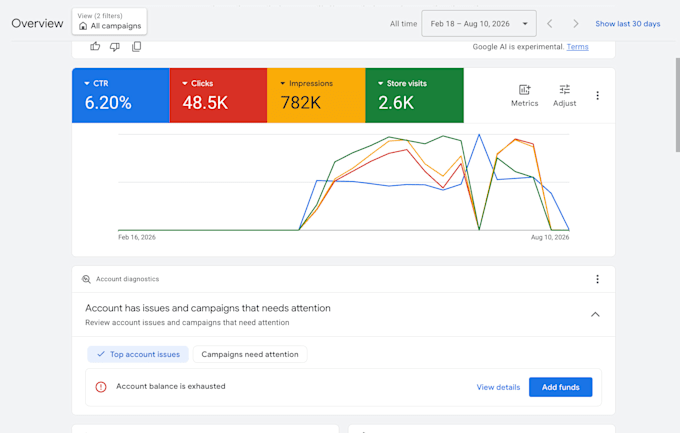Click the View details link
Screen dimensions: 680x433
[498, 387]
